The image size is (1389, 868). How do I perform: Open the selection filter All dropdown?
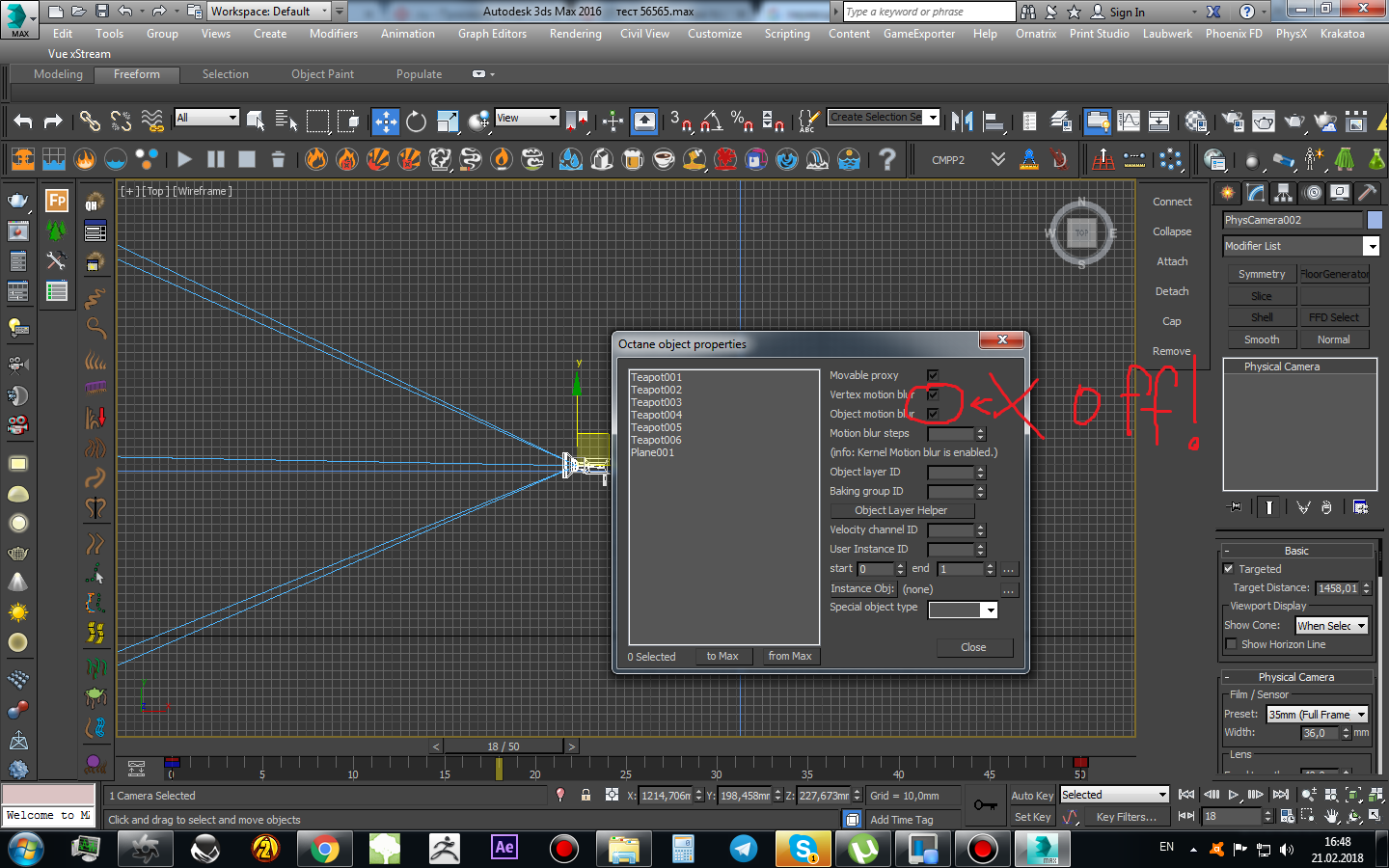(206, 118)
